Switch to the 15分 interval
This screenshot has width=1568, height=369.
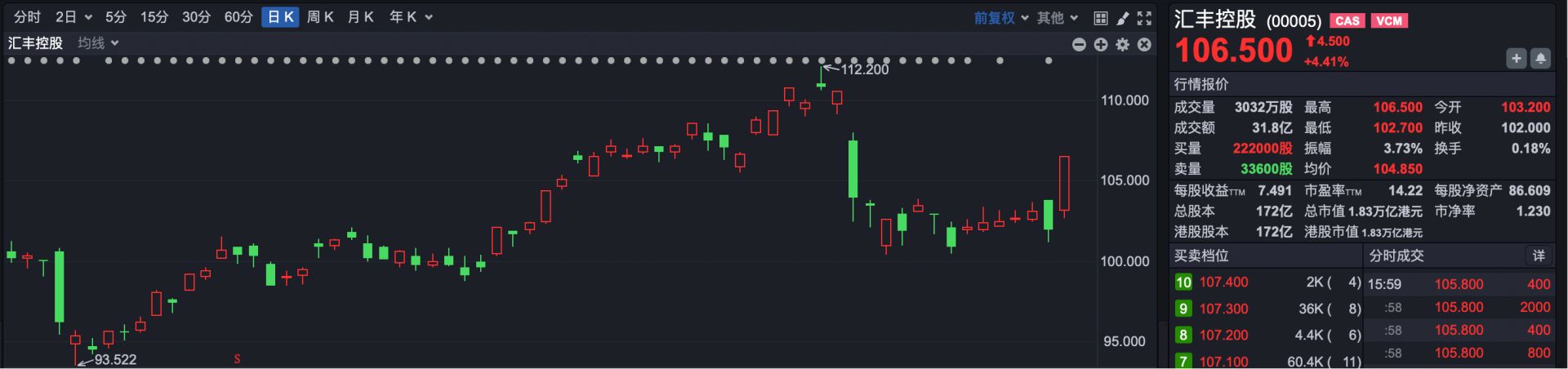pyautogui.click(x=154, y=17)
